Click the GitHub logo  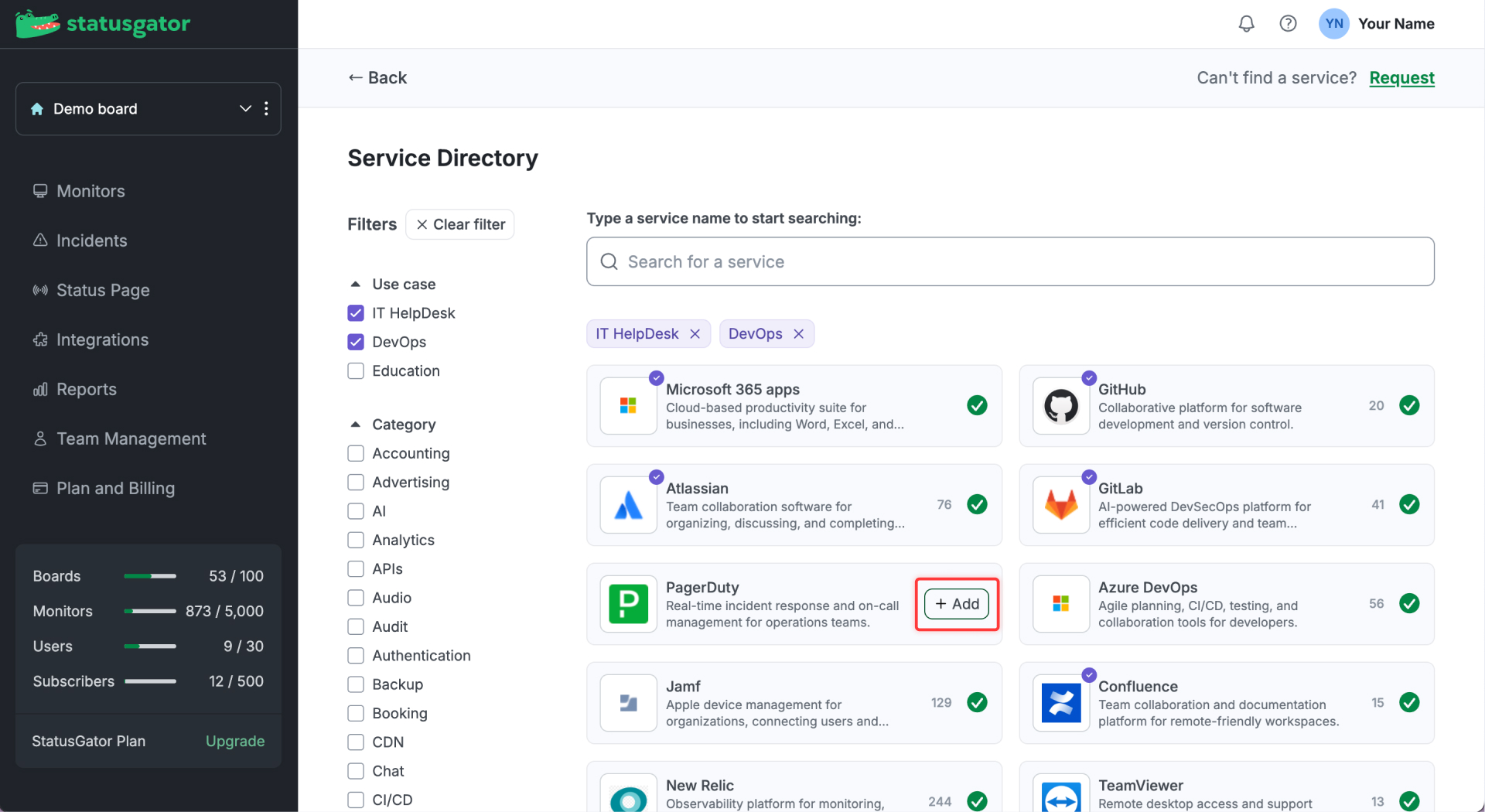click(1061, 405)
